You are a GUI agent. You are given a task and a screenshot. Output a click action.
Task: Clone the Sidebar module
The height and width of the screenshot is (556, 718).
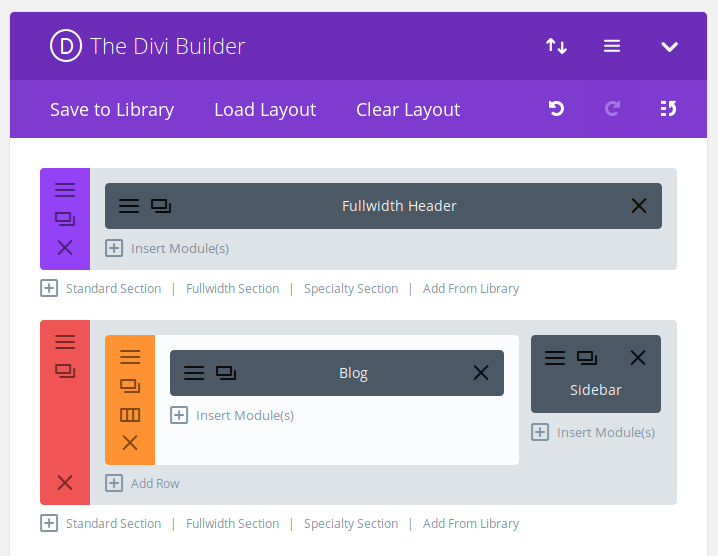pos(587,358)
